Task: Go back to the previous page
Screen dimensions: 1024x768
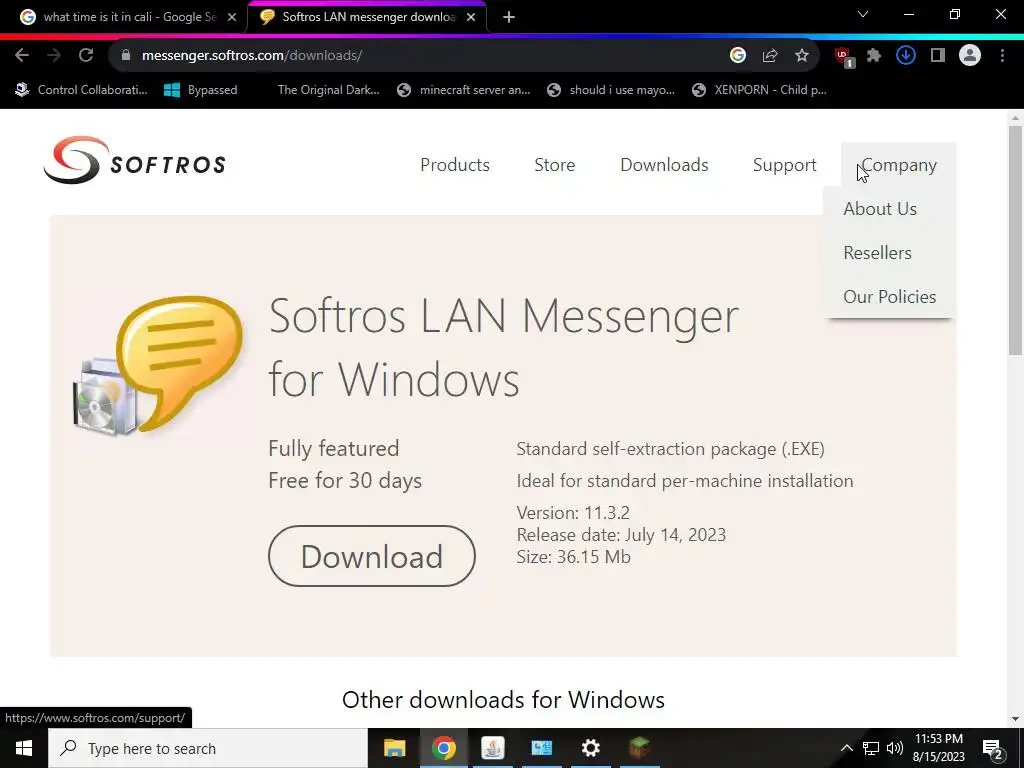Action: tap(22, 56)
